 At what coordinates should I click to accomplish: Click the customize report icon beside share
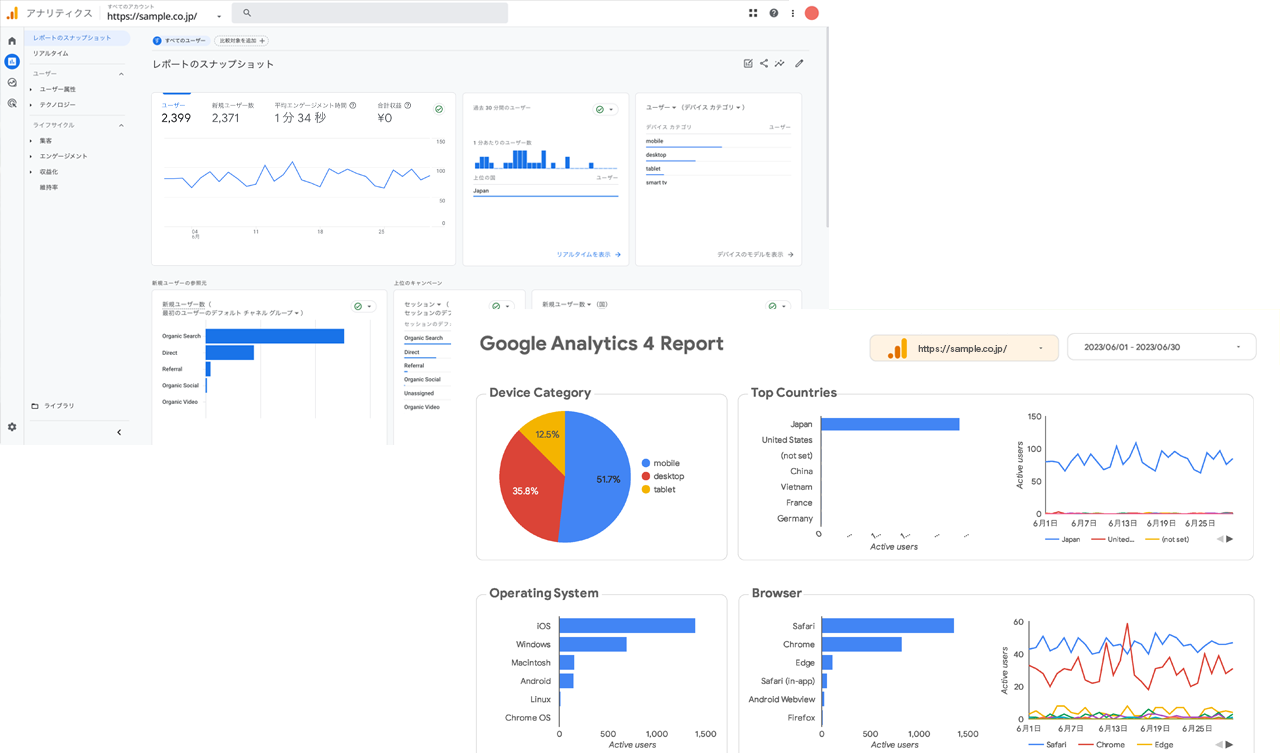tap(748, 64)
